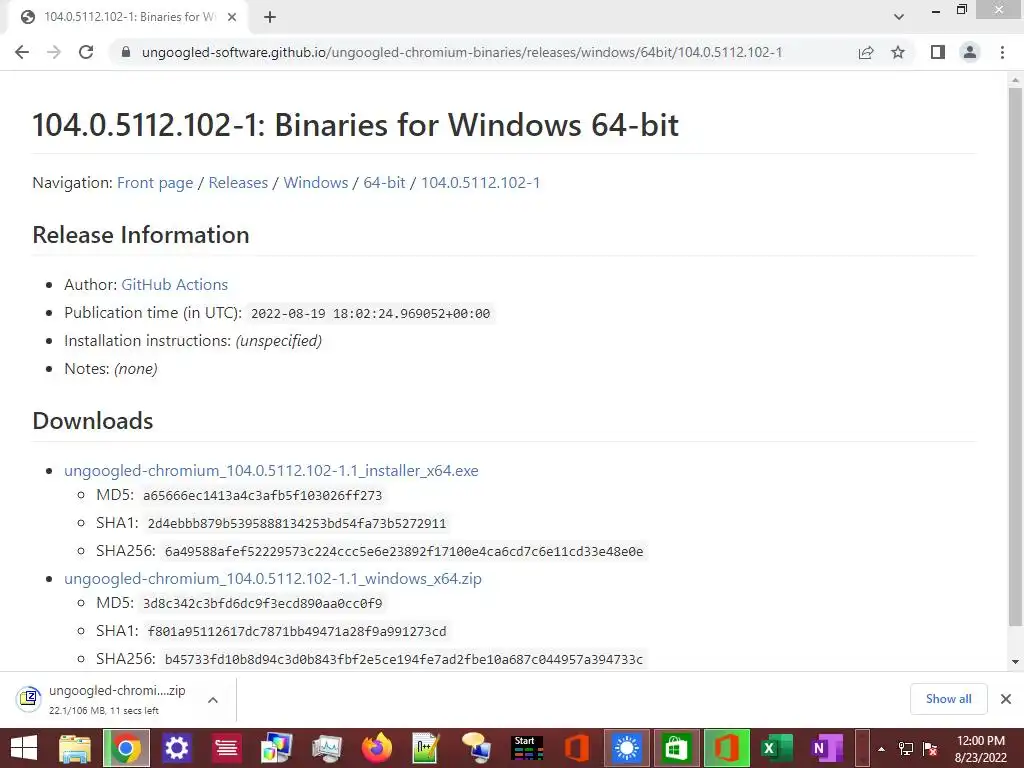Launch Excel from the taskbar
The image size is (1024, 768).
coord(776,748)
